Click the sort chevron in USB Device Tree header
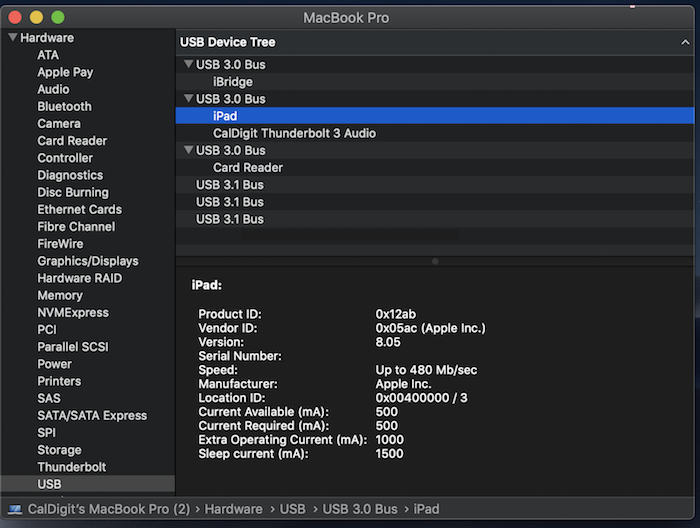 [685, 42]
